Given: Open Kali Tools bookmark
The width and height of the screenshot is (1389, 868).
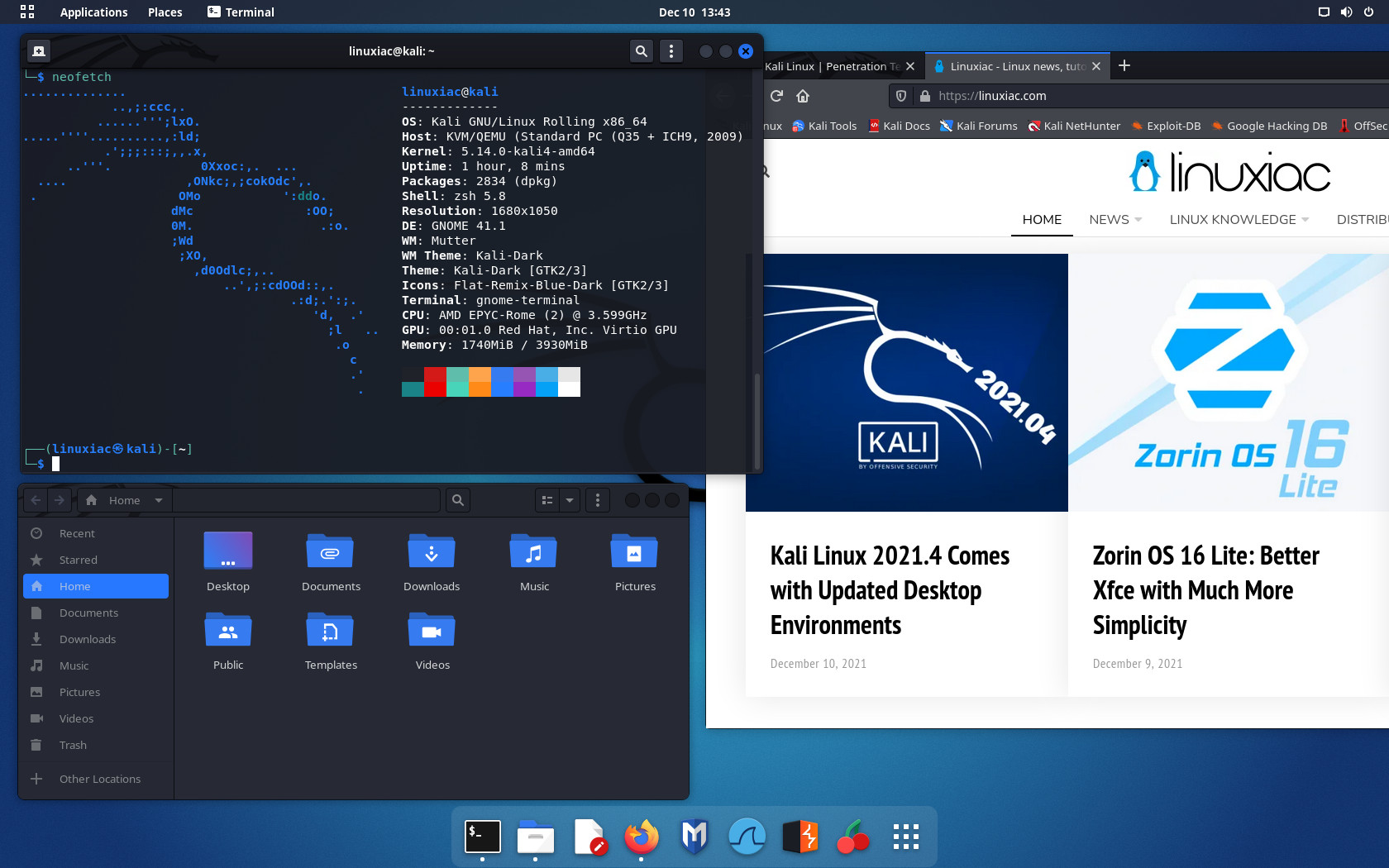Looking at the screenshot, I should pyautogui.click(x=824, y=126).
